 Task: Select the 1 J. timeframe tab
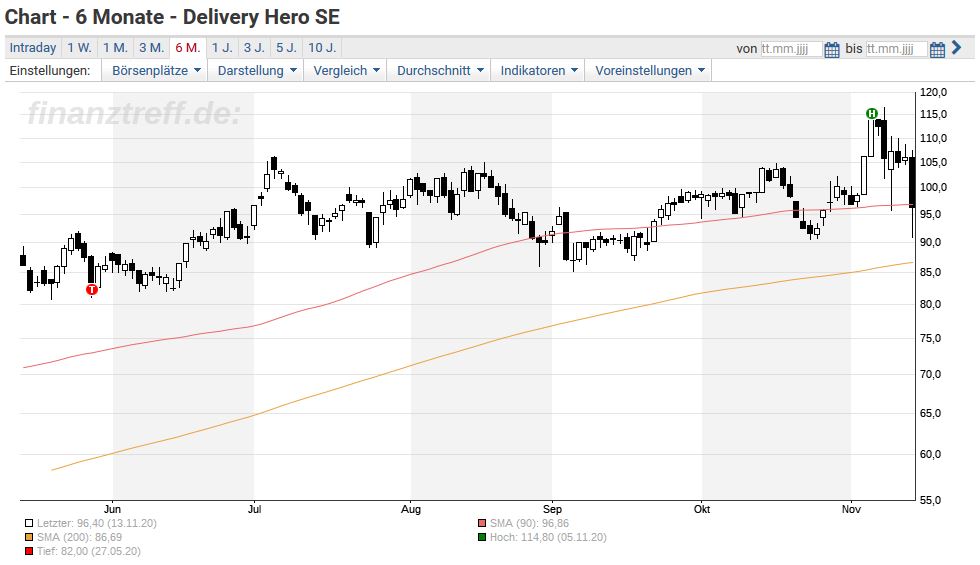click(x=222, y=48)
